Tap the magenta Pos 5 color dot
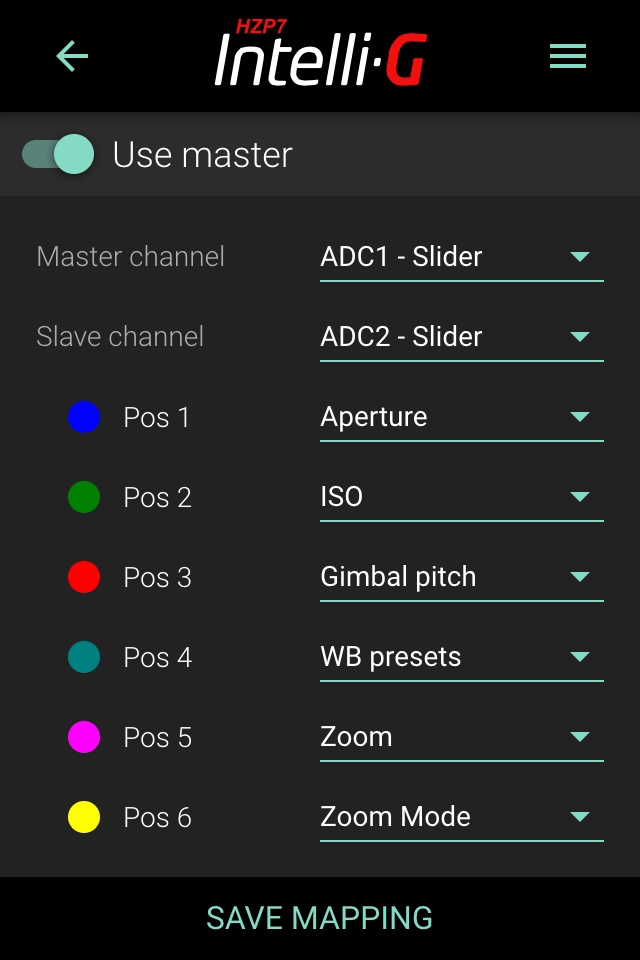The width and height of the screenshot is (640, 960). point(84,737)
